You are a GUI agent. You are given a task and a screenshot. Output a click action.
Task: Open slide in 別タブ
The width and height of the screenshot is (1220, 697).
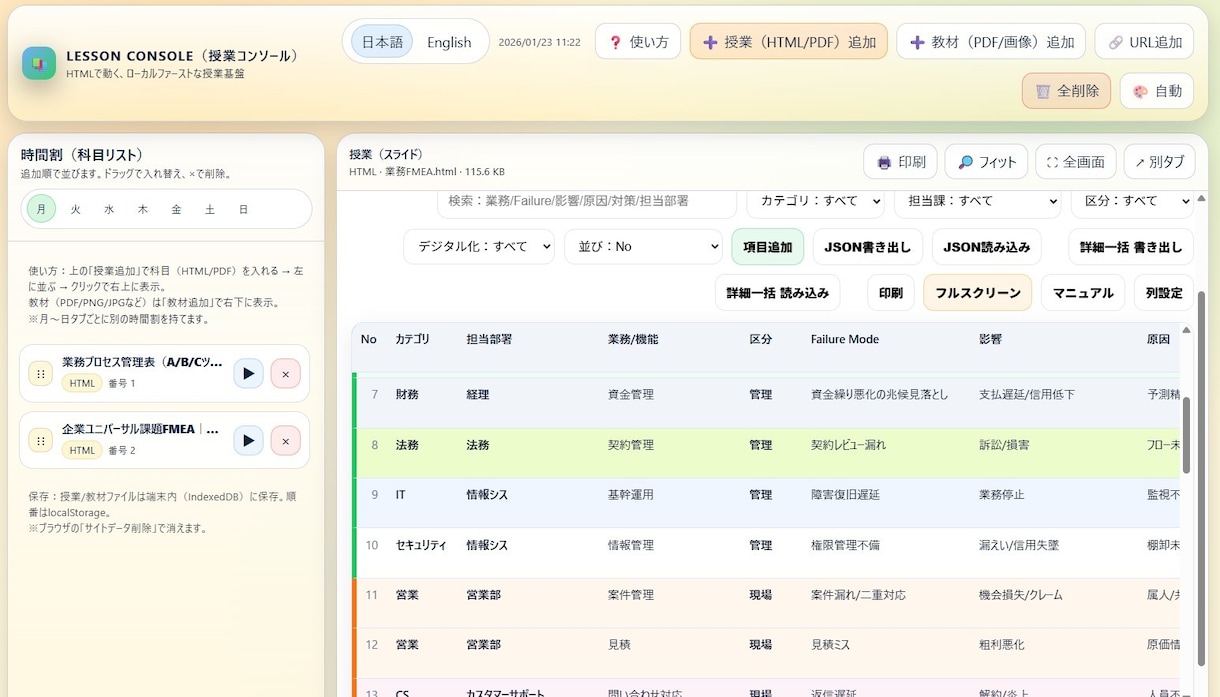pyautogui.click(x=1159, y=162)
